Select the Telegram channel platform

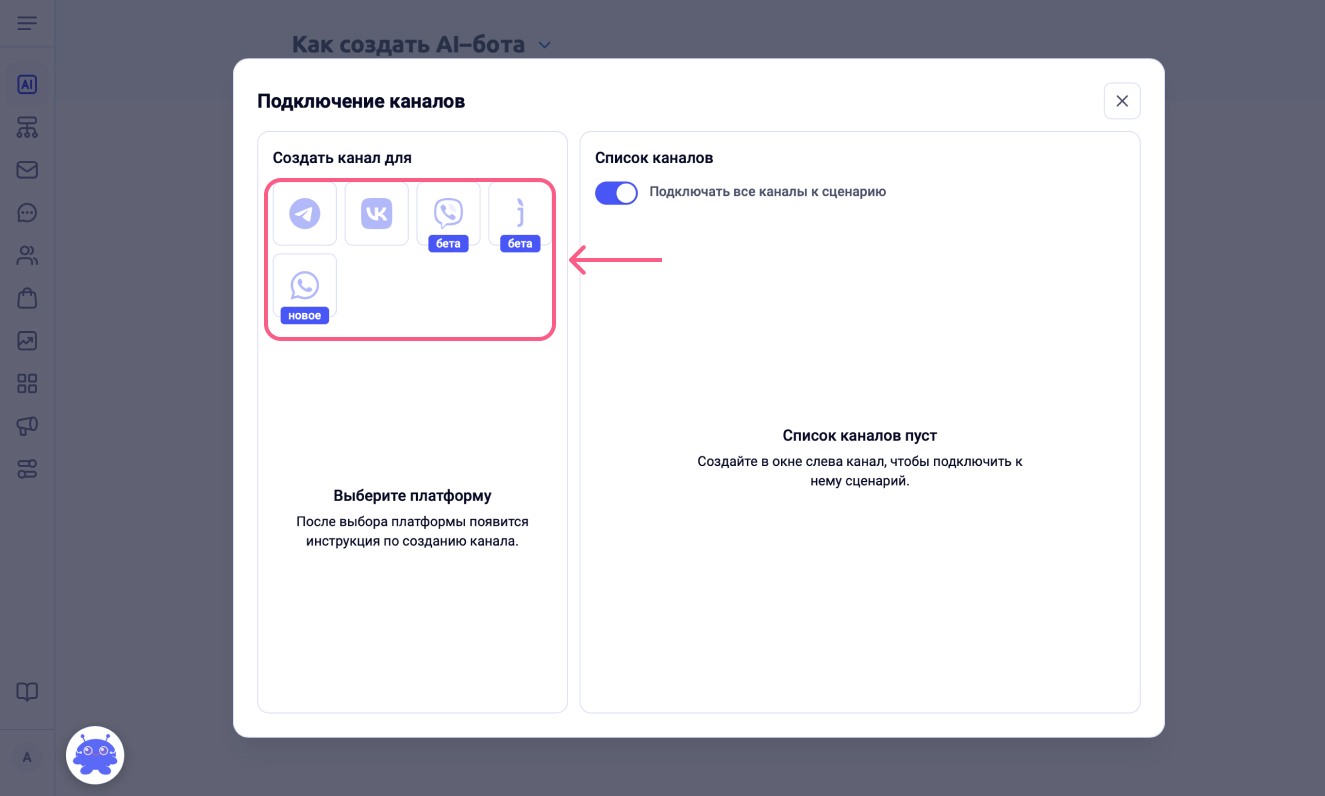(x=305, y=213)
